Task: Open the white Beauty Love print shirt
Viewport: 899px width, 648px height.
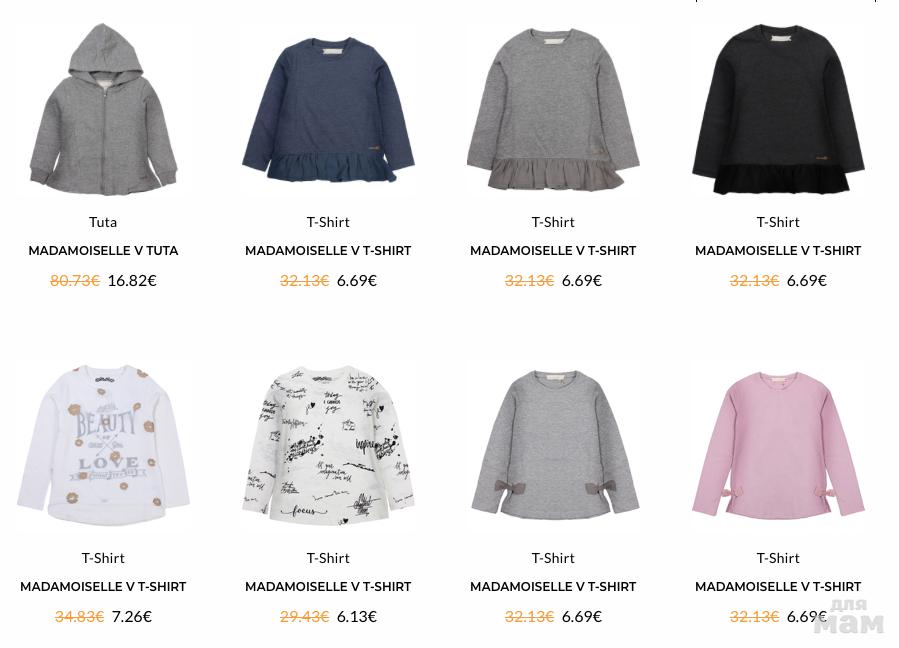Action: pyautogui.click(x=103, y=445)
